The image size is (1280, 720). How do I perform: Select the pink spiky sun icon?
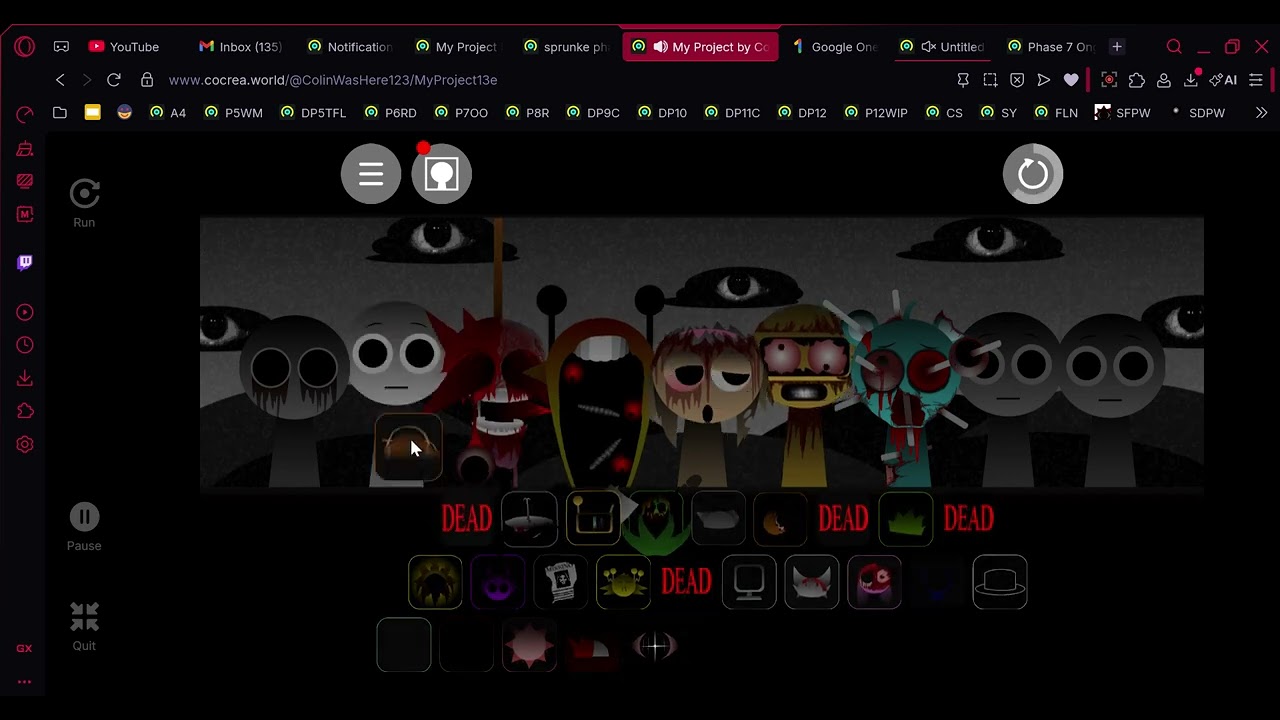pyautogui.click(x=529, y=645)
